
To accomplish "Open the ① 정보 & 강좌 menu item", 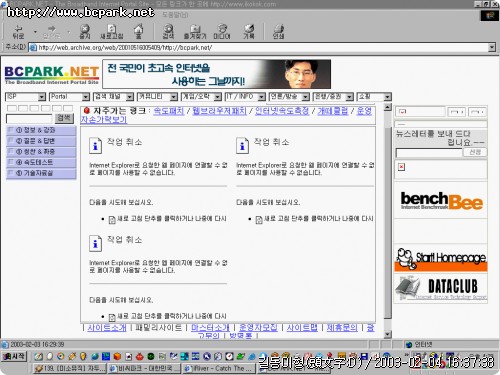I will [41, 130].
